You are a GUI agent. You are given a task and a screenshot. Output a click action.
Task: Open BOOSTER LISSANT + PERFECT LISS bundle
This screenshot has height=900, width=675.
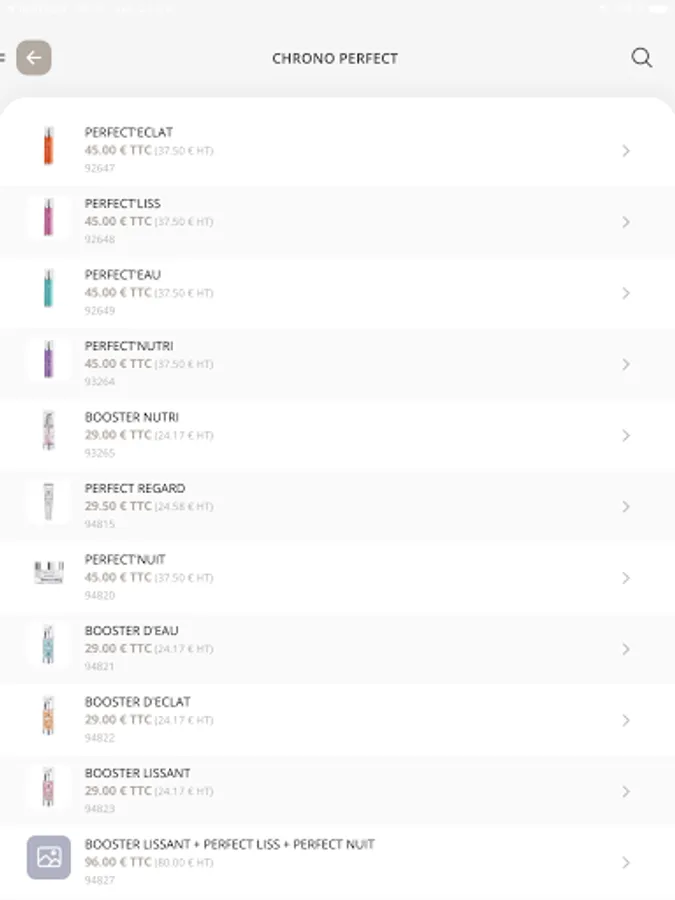pos(338,862)
